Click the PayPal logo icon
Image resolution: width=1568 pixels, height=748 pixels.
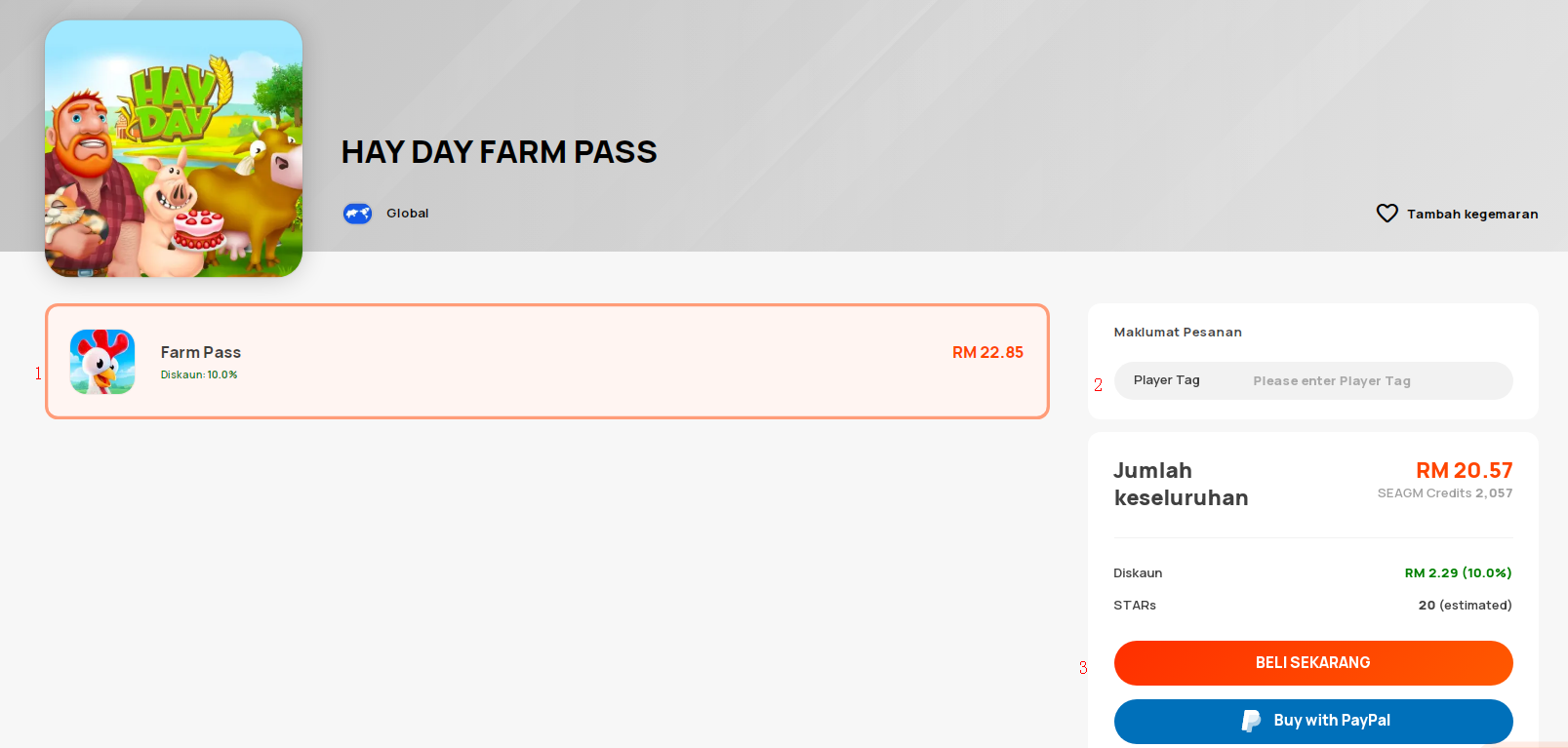point(1251,721)
